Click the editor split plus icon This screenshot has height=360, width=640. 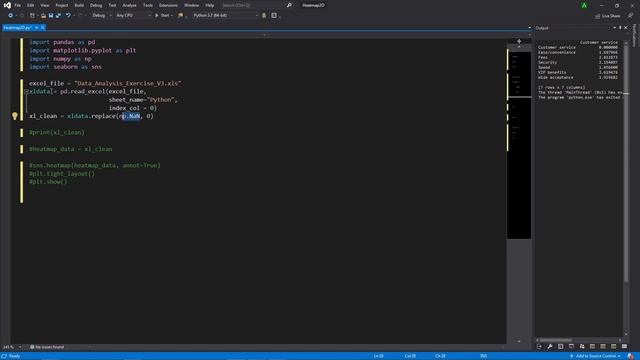(x=519, y=41)
